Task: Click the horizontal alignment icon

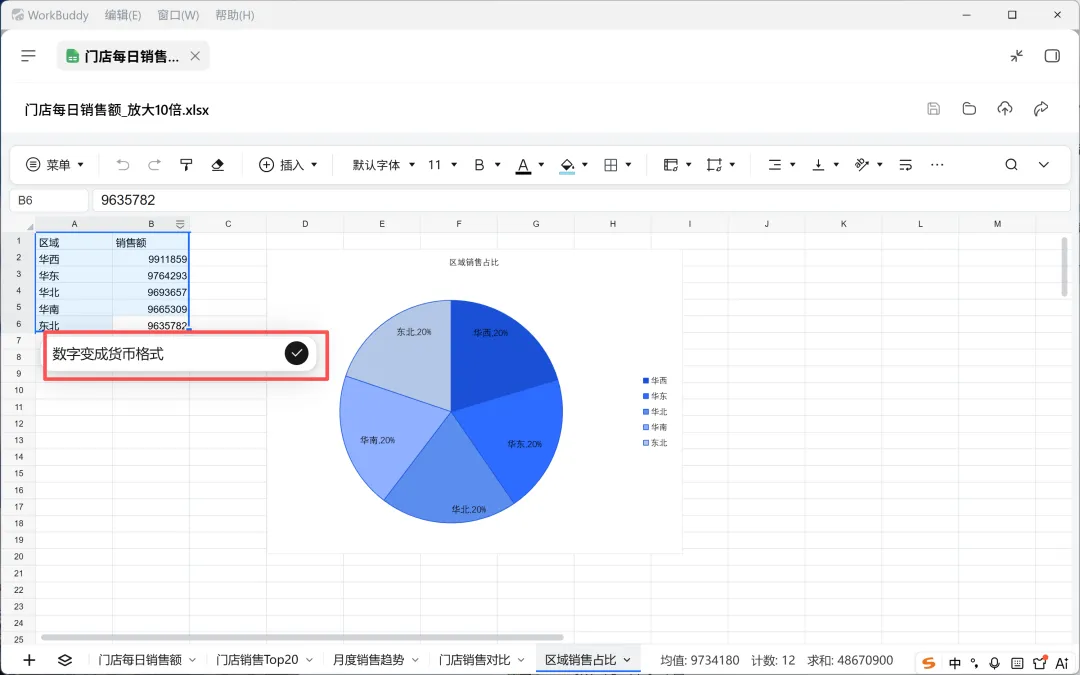Action: 775,165
